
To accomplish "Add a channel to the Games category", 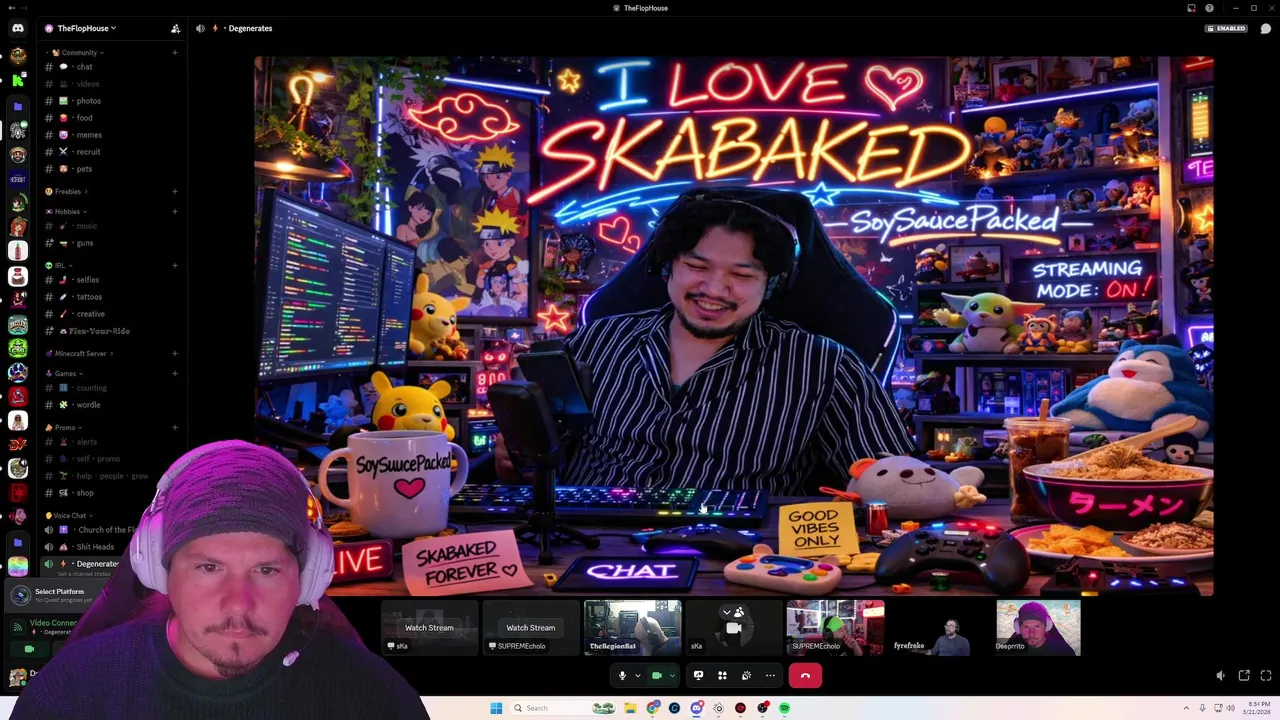I will coord(174,373).
